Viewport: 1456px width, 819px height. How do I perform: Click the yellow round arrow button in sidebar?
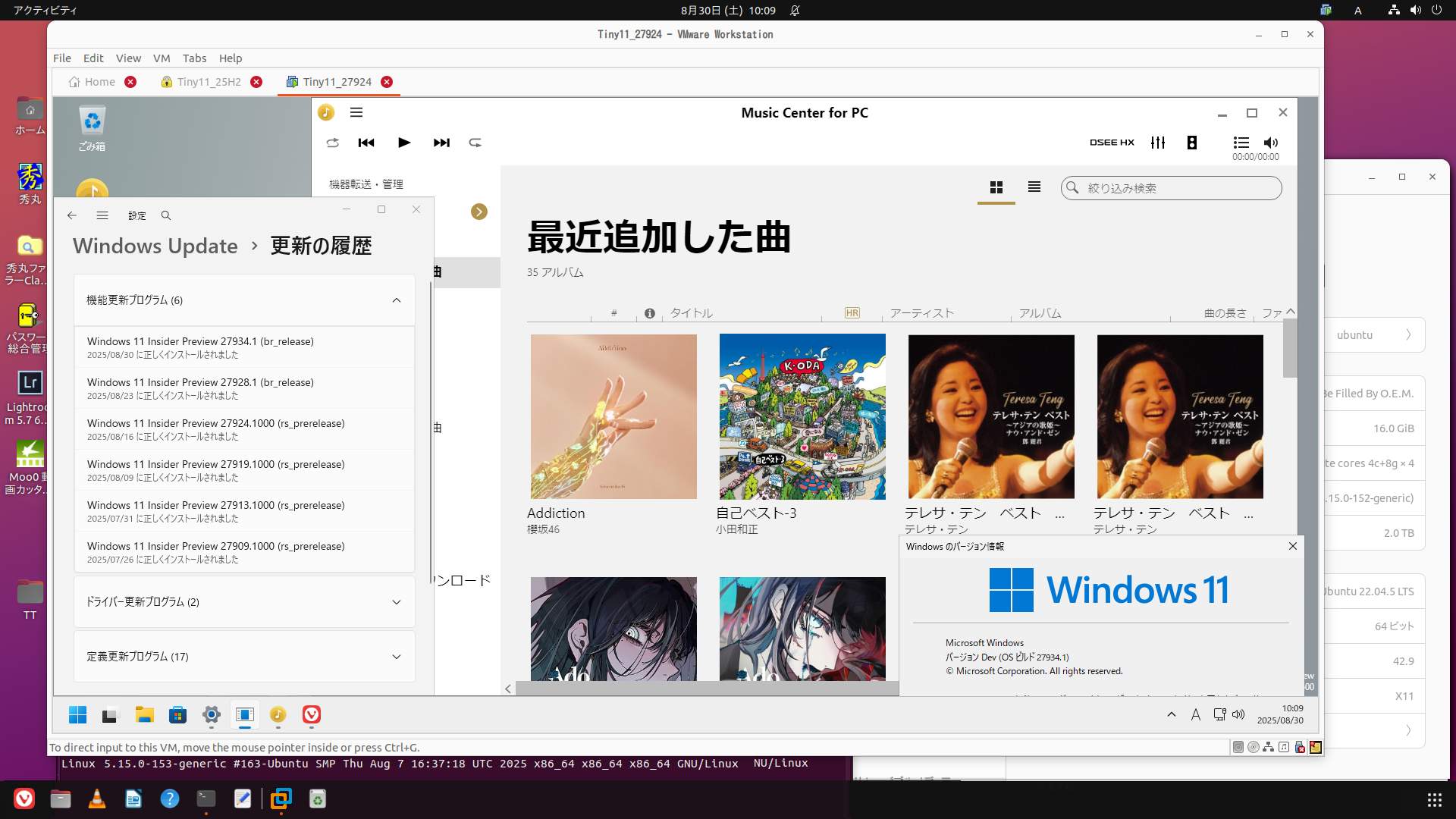point(479,212)
